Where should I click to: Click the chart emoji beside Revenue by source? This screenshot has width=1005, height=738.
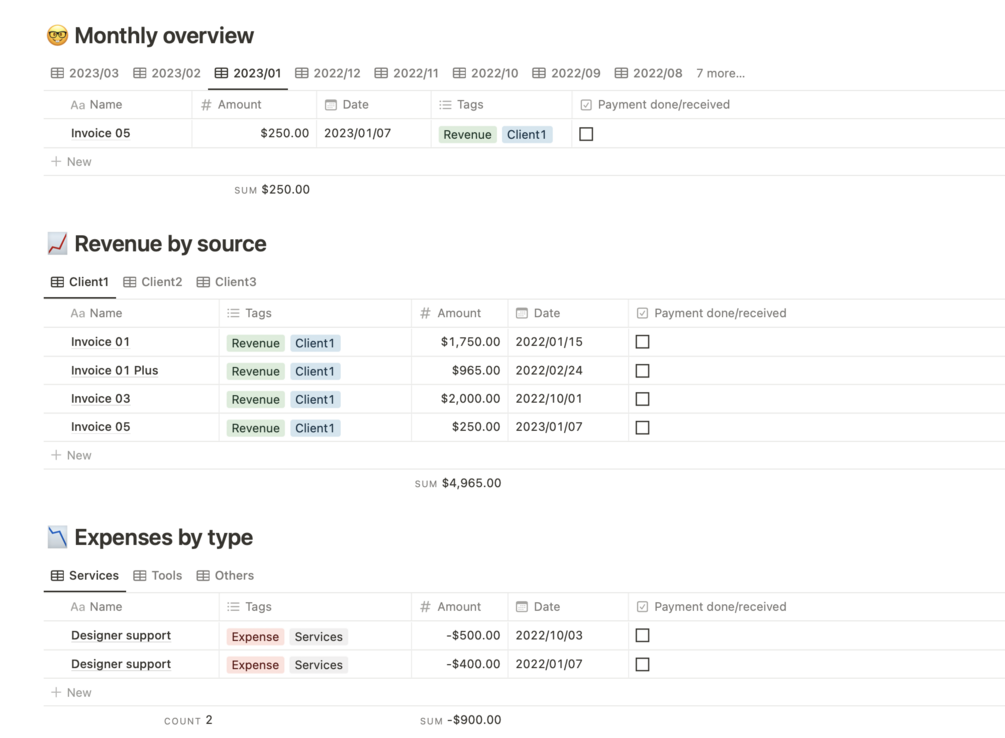point(57,244)
